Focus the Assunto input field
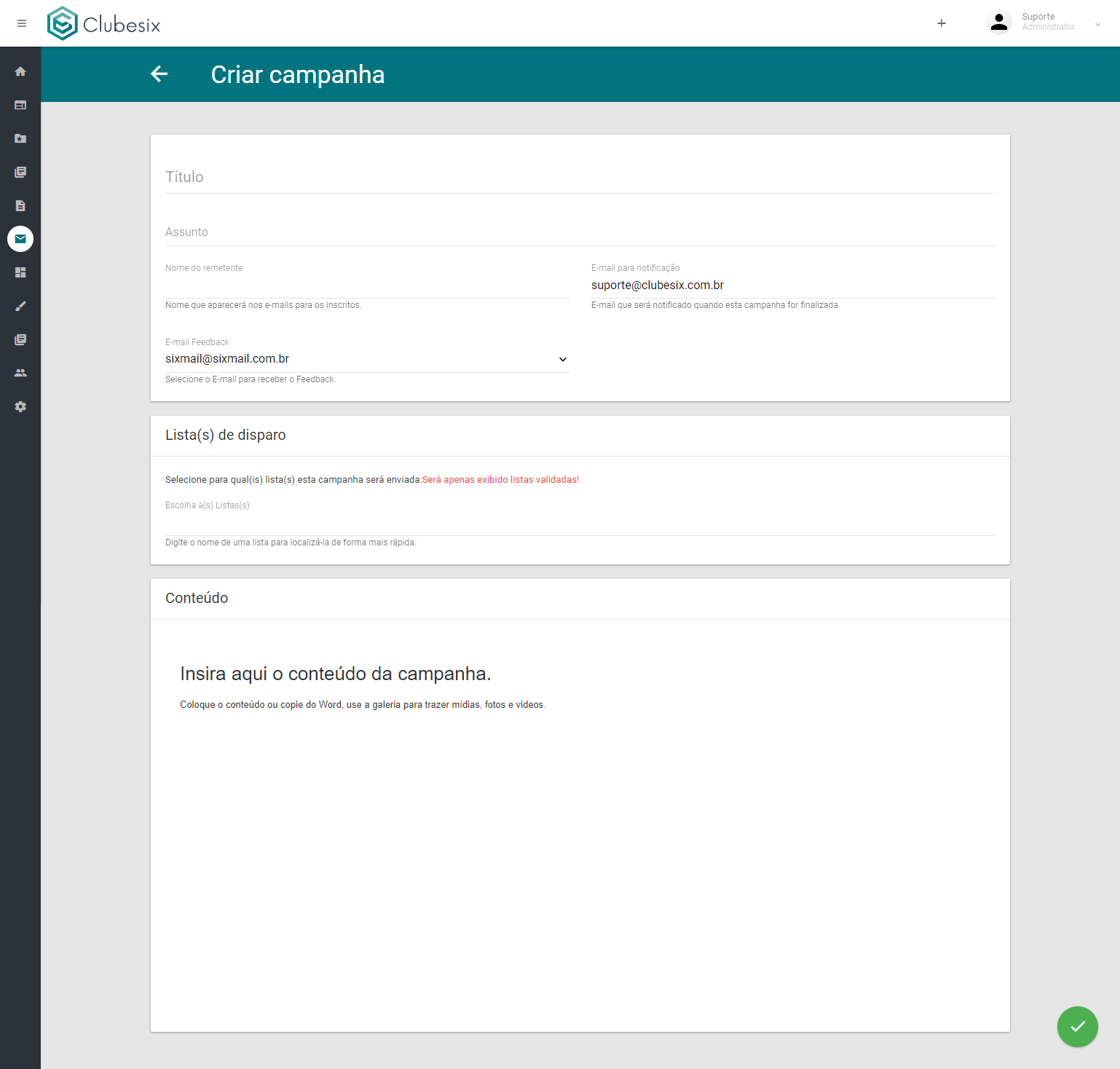This screenshot has height=1069, width=1120. coord(580,232)
